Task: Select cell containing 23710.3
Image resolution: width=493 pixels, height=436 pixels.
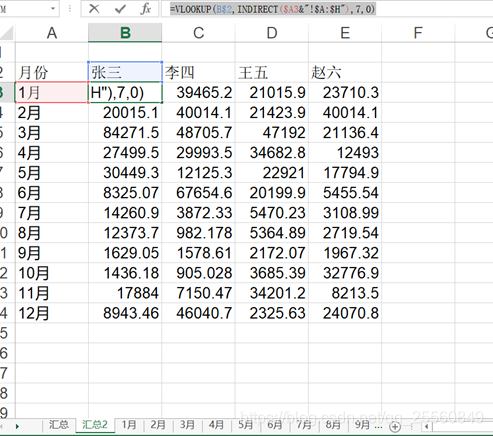Action: pyautogui.click(x=345, y=92)
